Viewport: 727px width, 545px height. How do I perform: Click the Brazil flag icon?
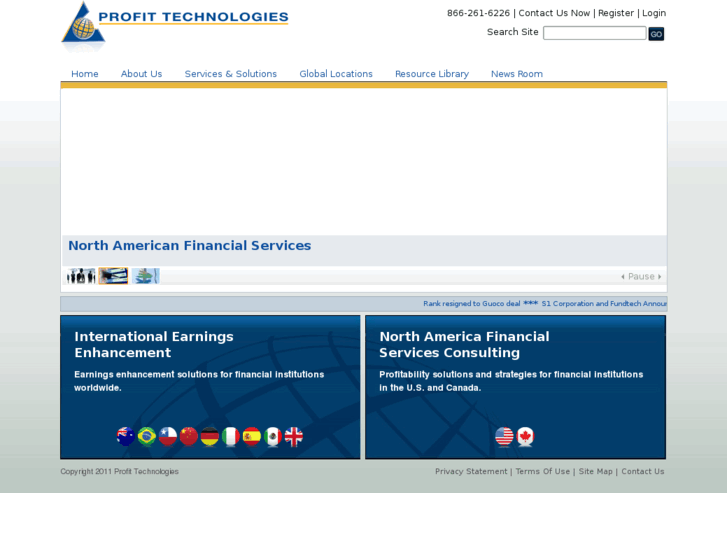point(147,436)
